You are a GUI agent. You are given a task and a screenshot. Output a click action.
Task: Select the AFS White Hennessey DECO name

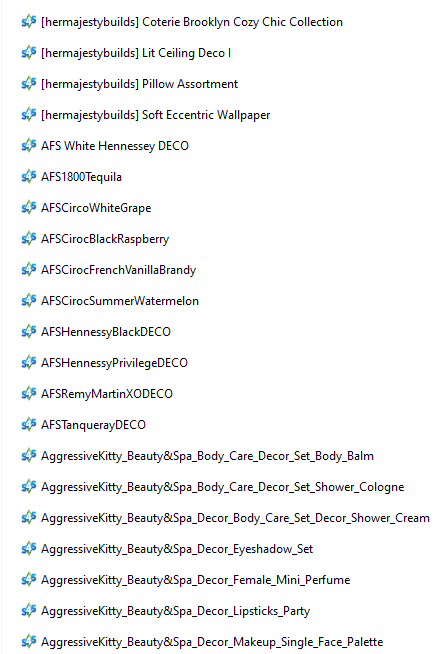(x=115, y=146)
